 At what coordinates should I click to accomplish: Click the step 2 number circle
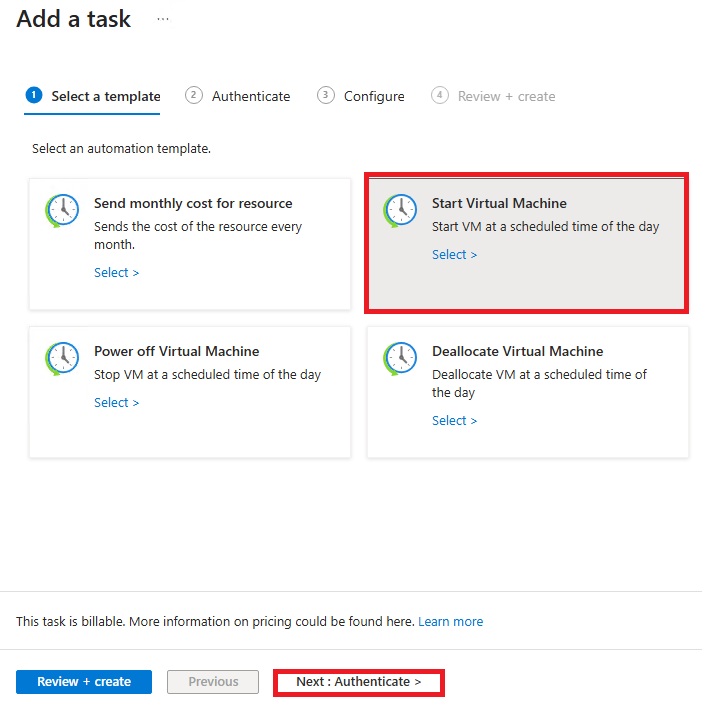tap(194, 95)
